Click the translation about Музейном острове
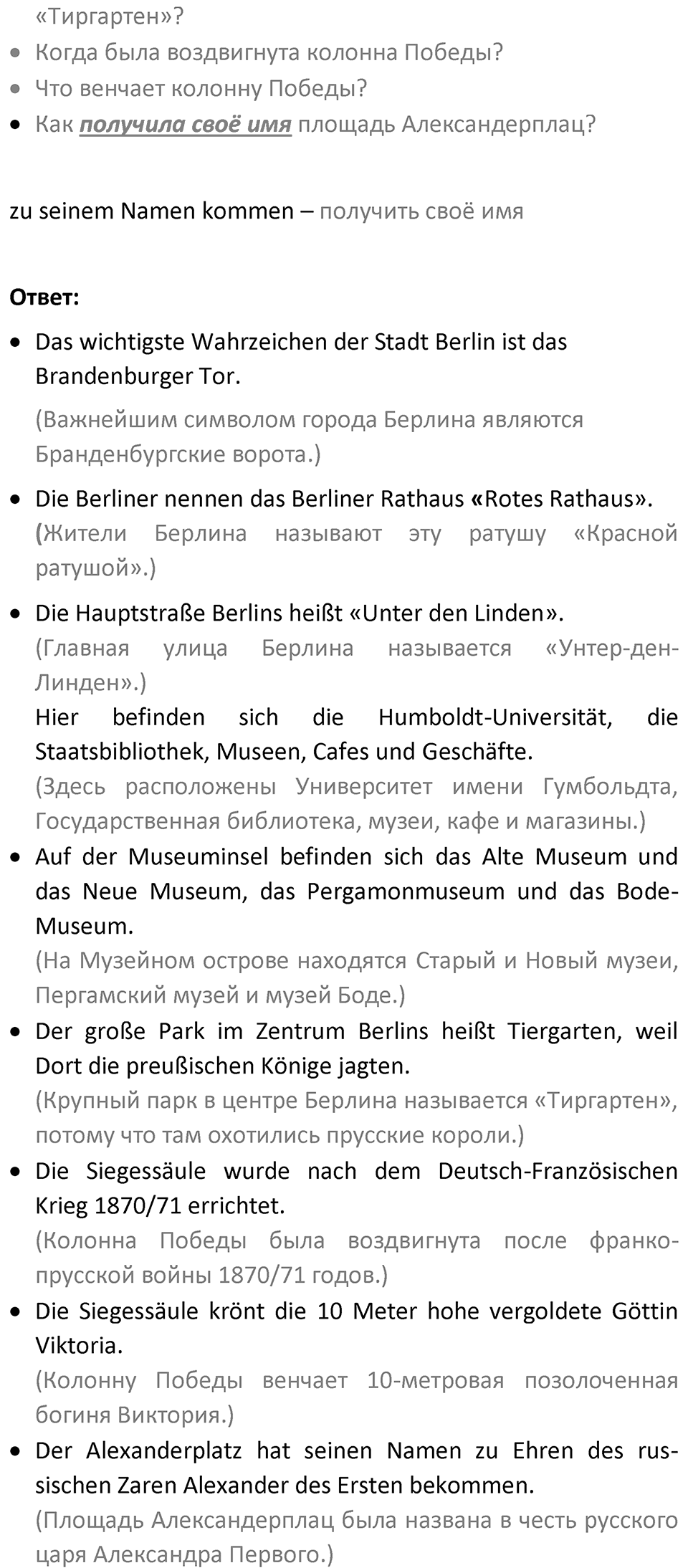Screen dimensions: 688x1568 pyautogui.click(x=356, y=977)
